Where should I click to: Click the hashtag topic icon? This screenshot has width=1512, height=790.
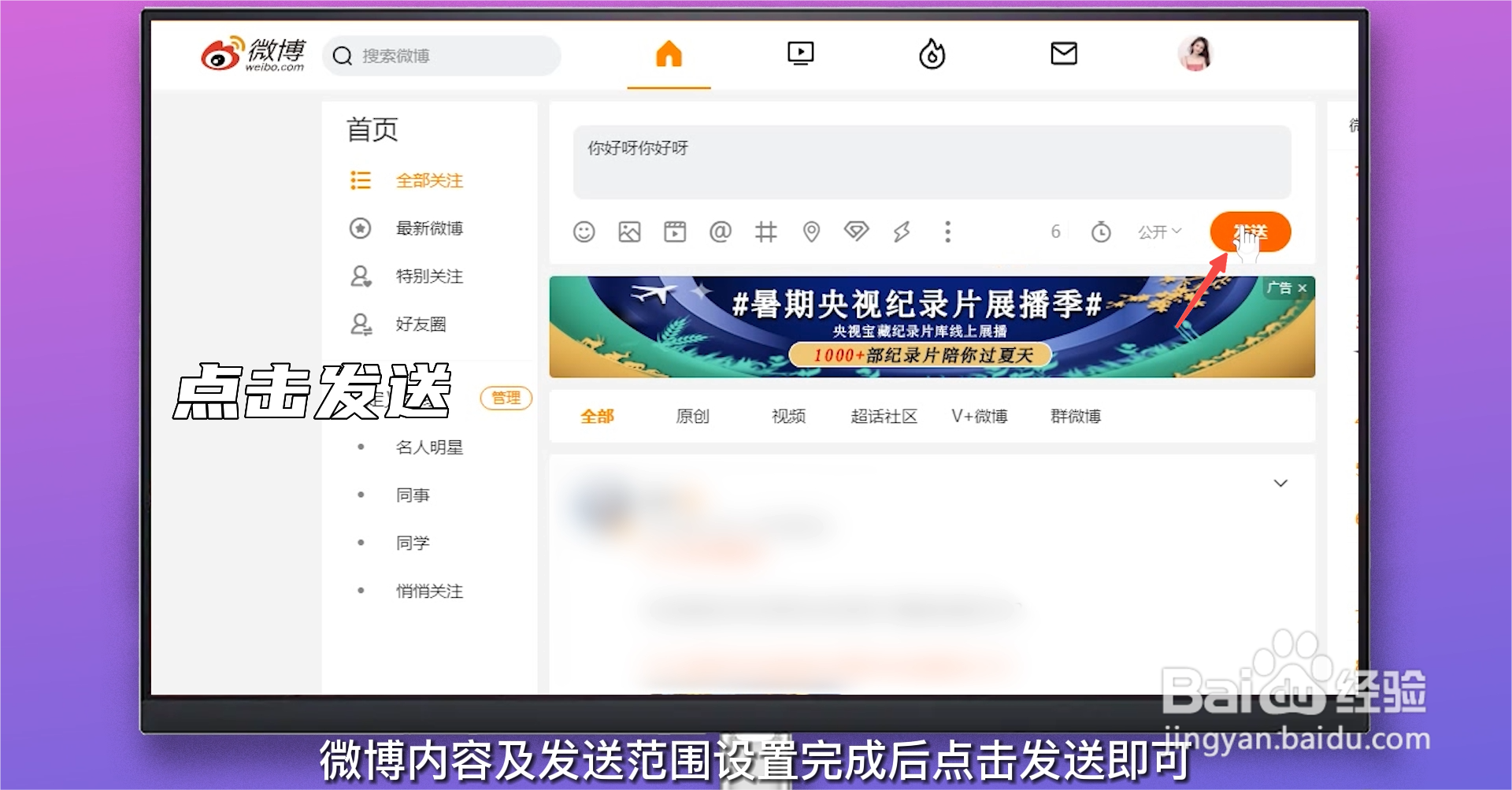point(765,231)
